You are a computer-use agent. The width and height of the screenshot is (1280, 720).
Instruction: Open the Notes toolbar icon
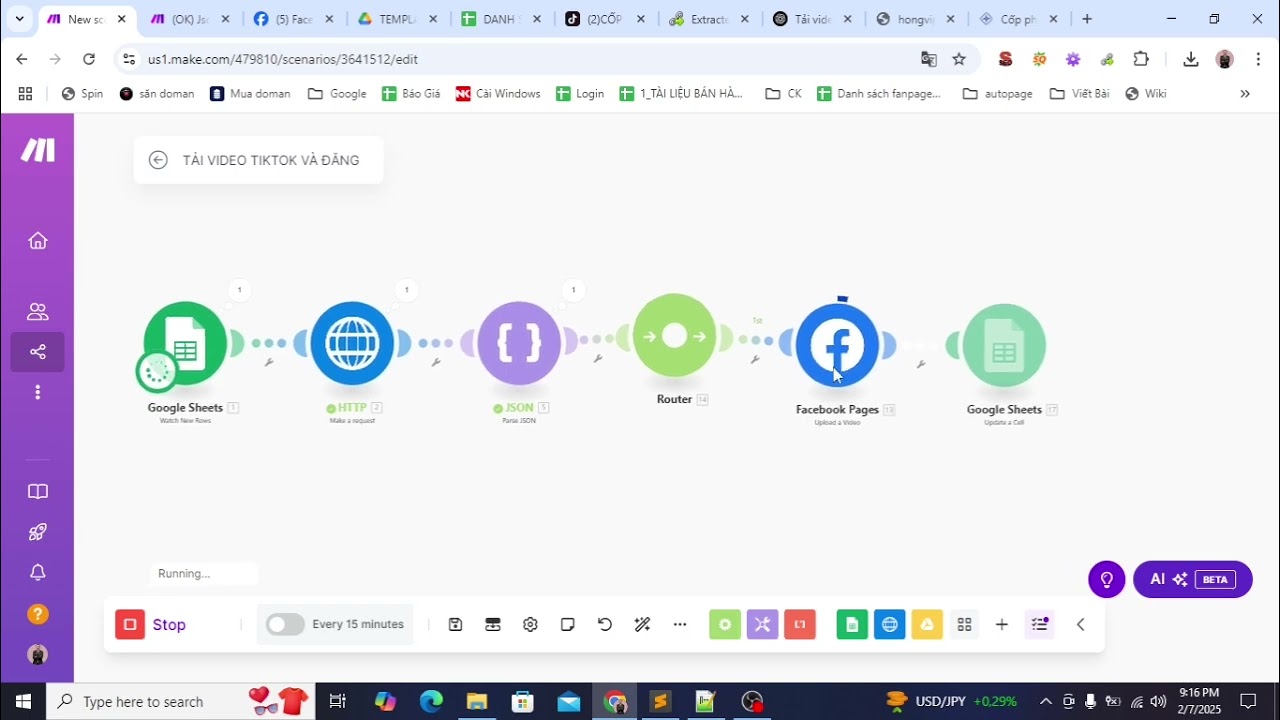coord(568,624)
